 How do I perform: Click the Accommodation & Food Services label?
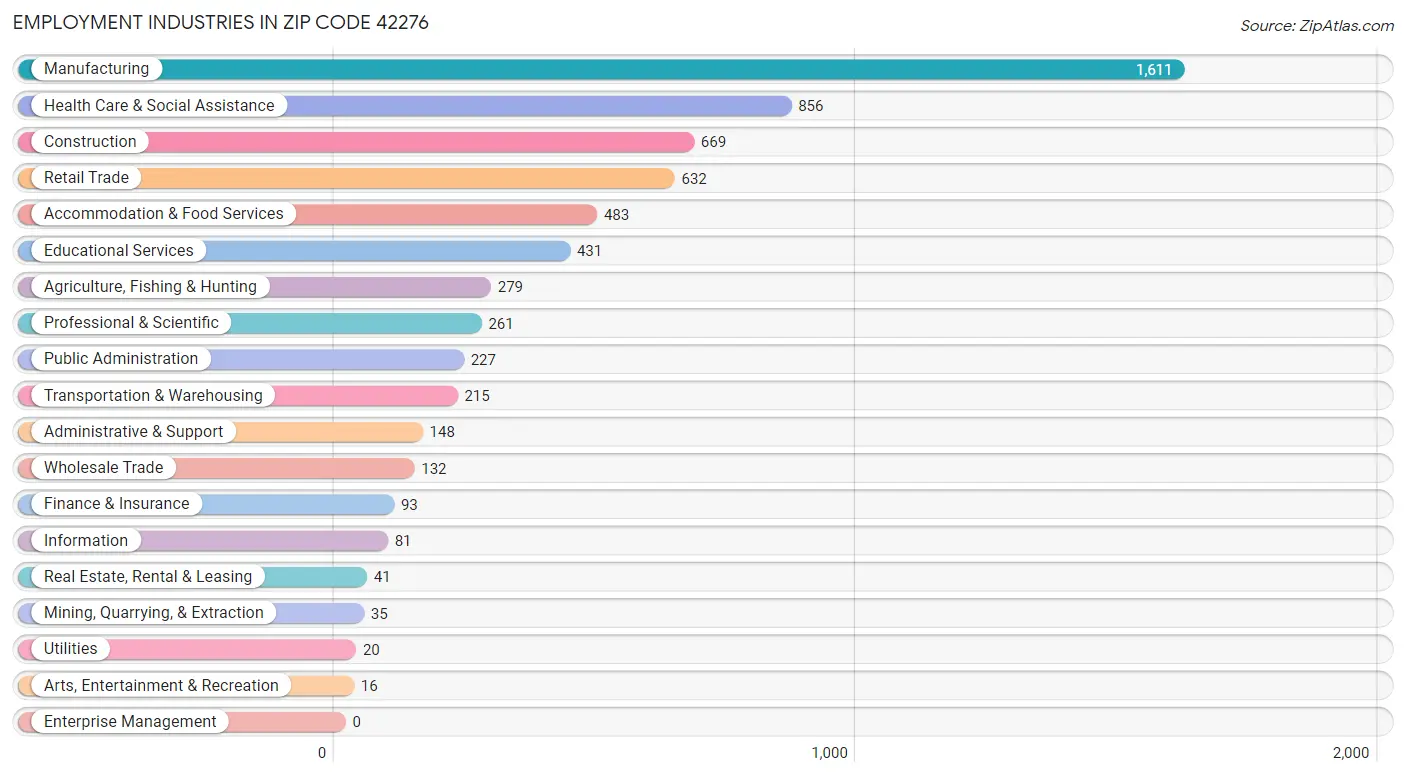tap(164, 214)
